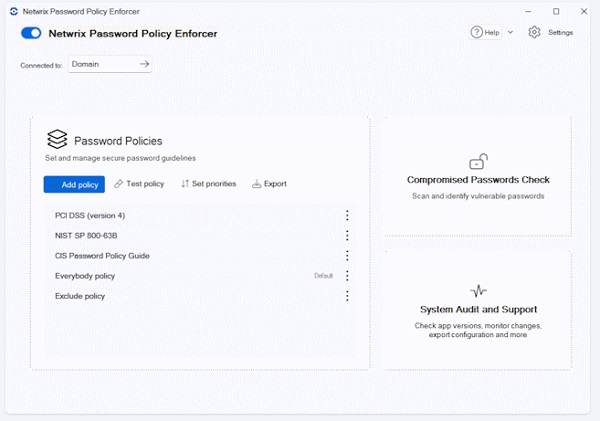Click Set priorities sort icon
The image size is (600, 421).
coord(185,184)
